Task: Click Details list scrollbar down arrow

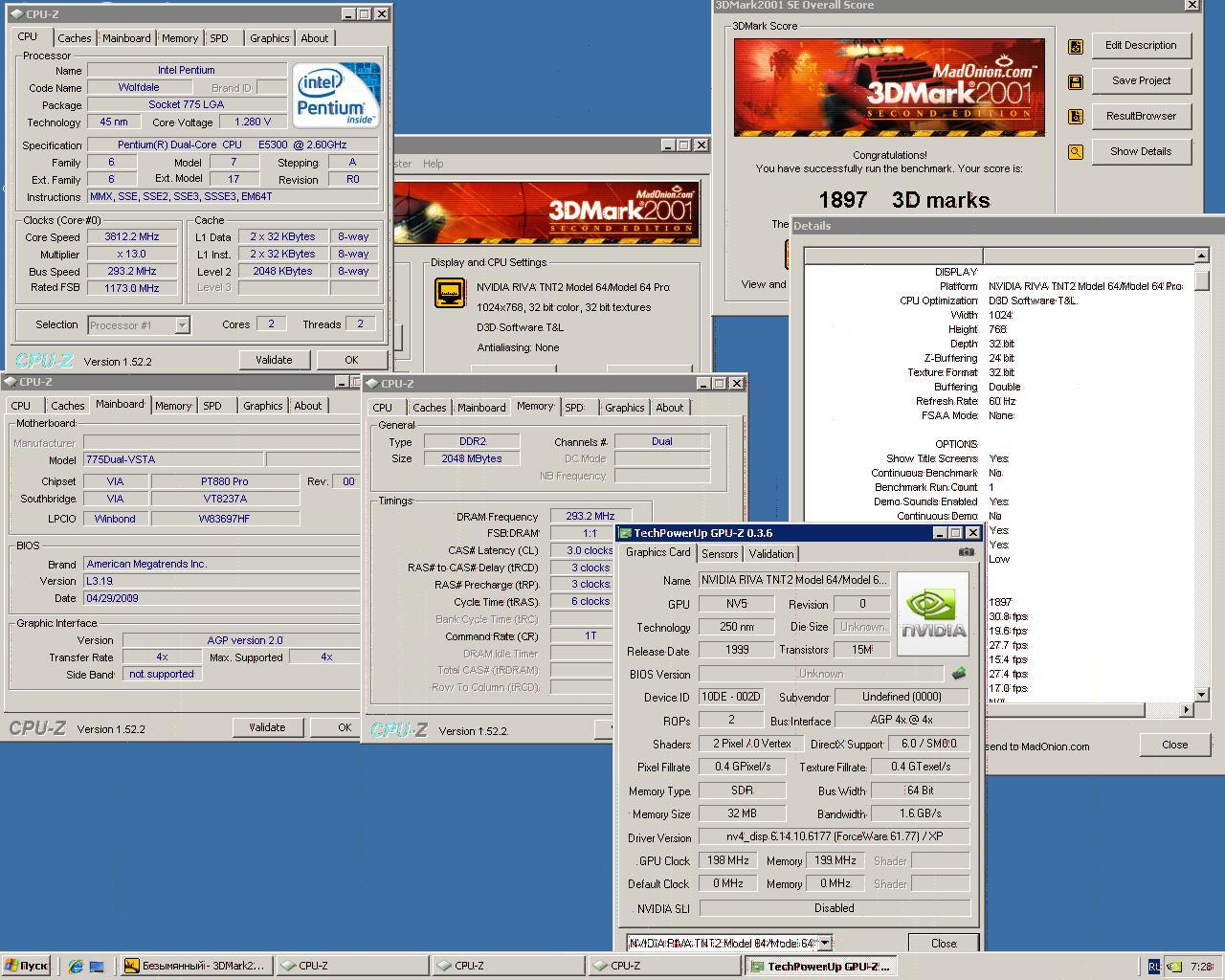Action: [1202, 695]
